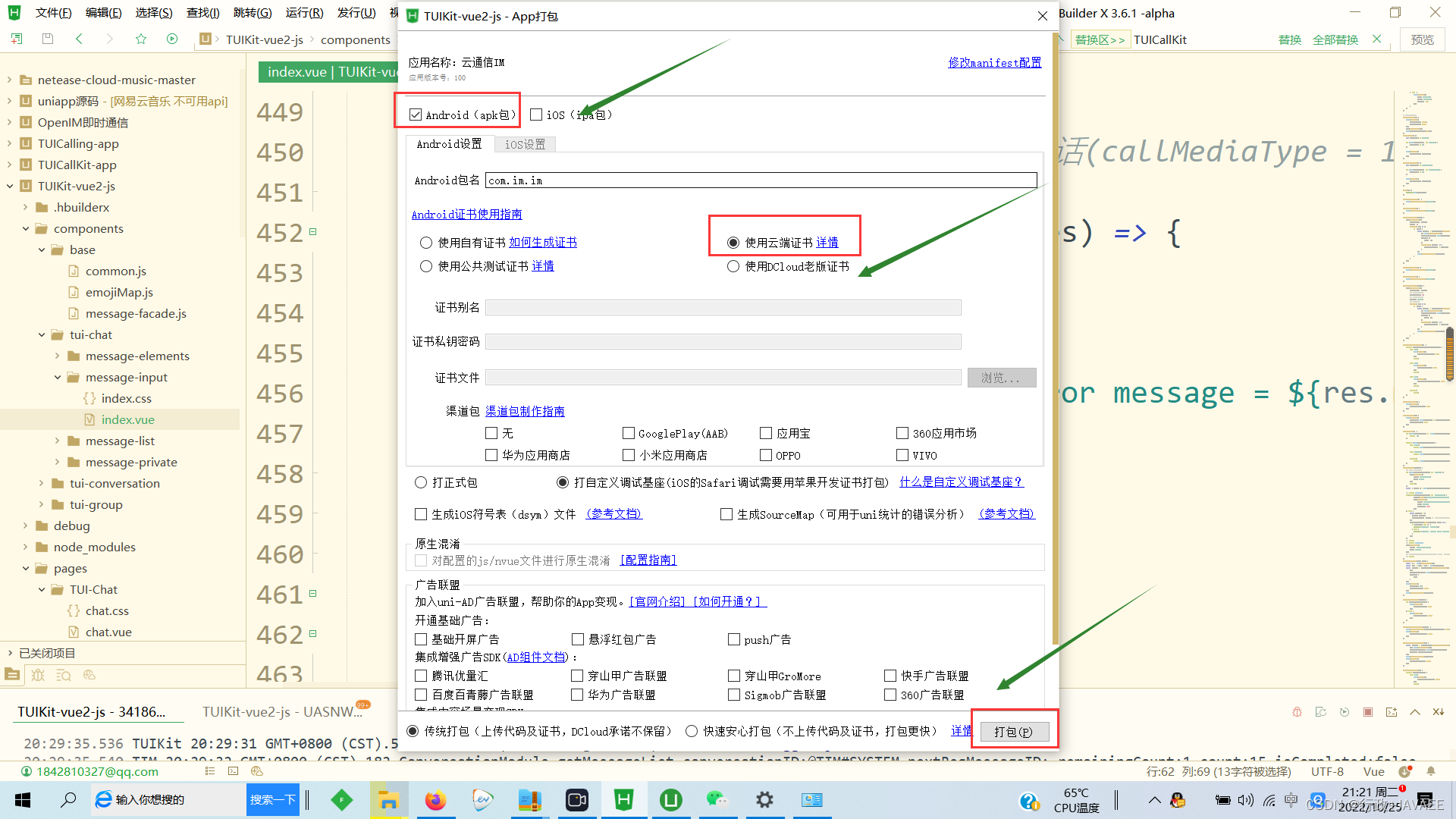Select 使用DCloud老版证书 radio option
The width and height of the screenshot is (1456, 819).
(733, 266)
